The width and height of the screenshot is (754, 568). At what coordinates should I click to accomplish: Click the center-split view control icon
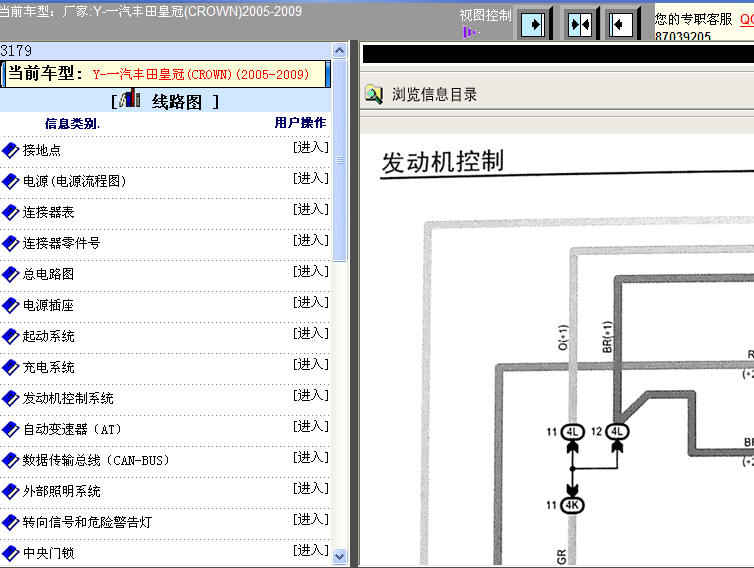coord(579,24)
